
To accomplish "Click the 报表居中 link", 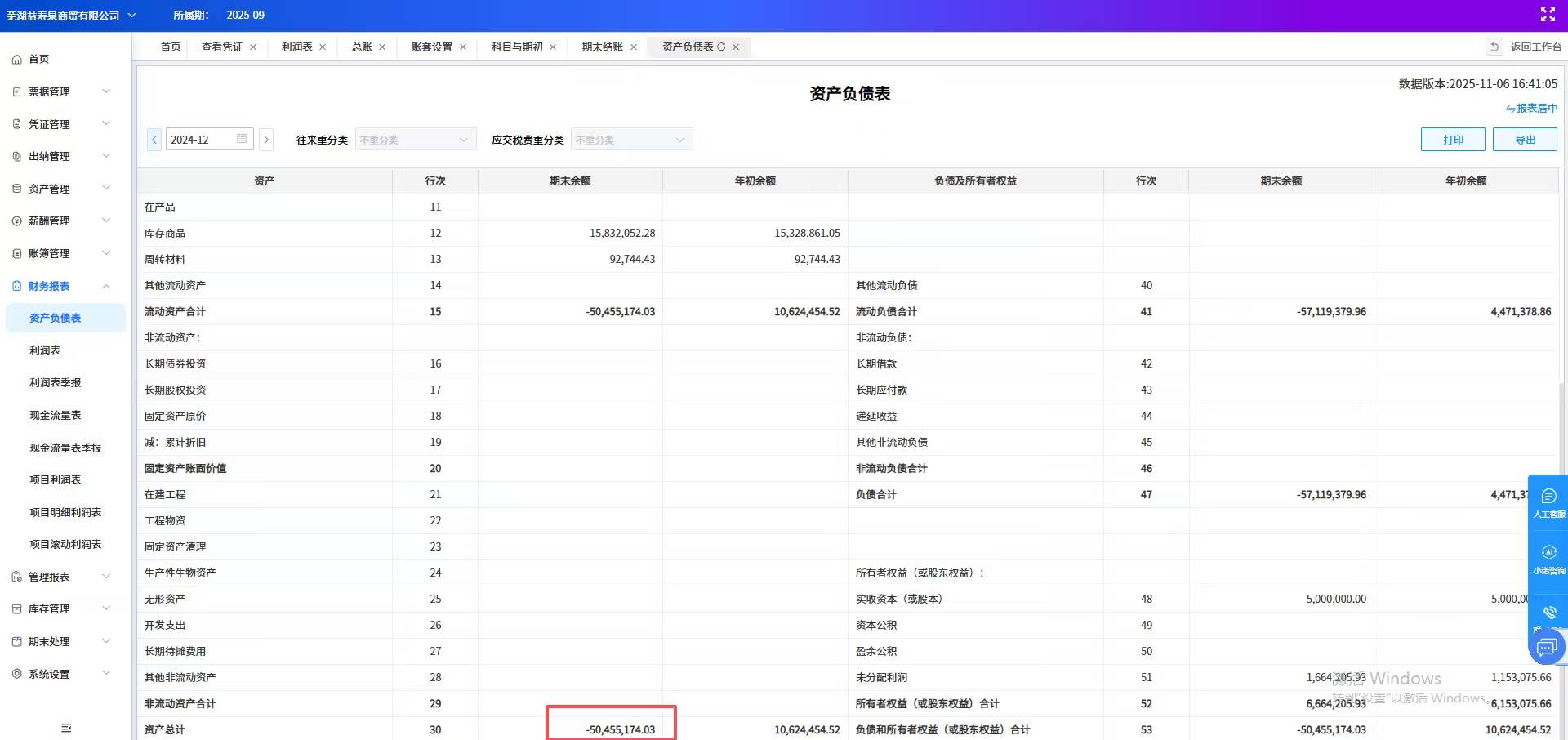I will point(1532,109).
